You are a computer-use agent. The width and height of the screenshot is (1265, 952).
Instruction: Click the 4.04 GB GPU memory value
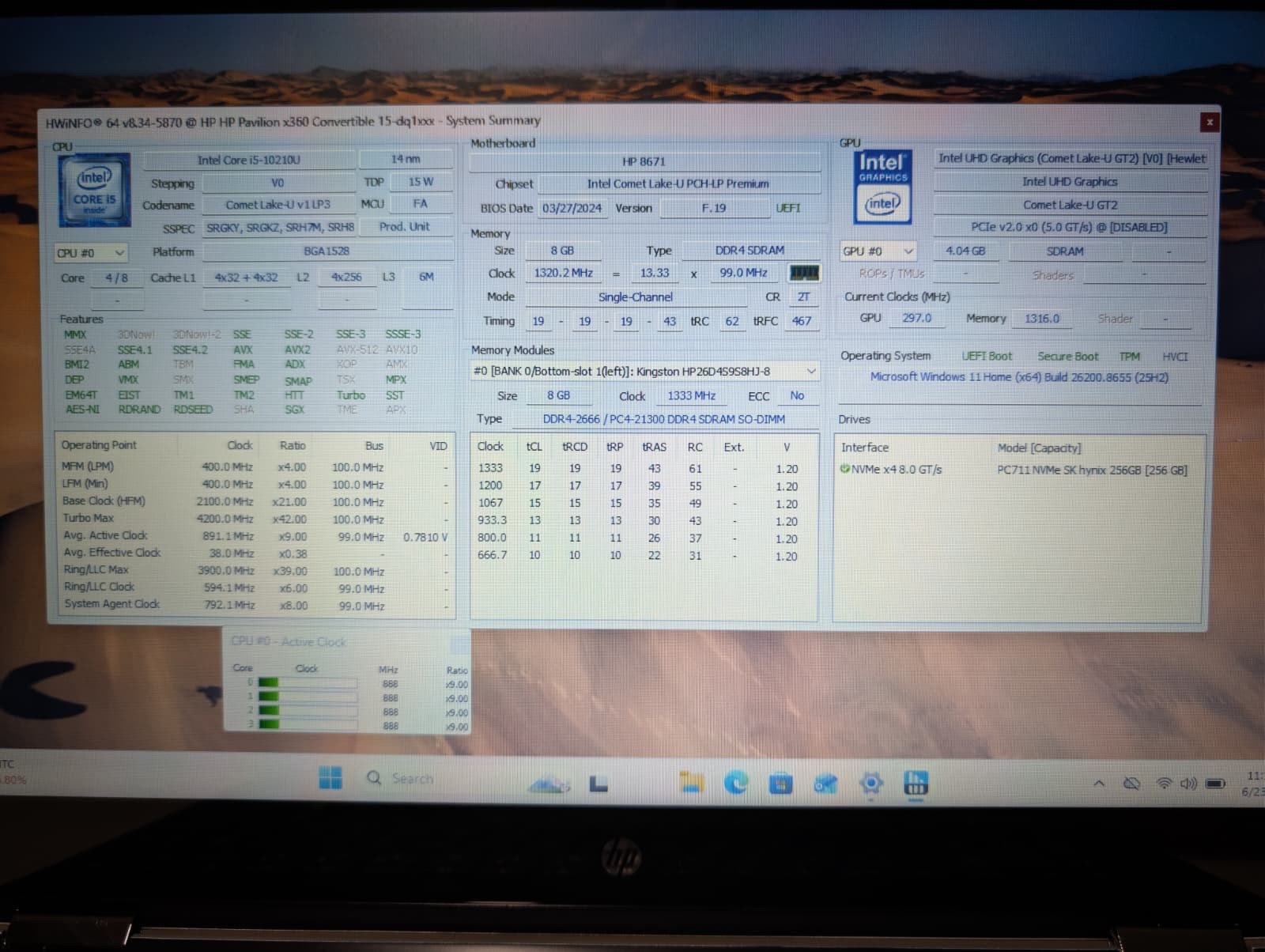coord(966,251)
